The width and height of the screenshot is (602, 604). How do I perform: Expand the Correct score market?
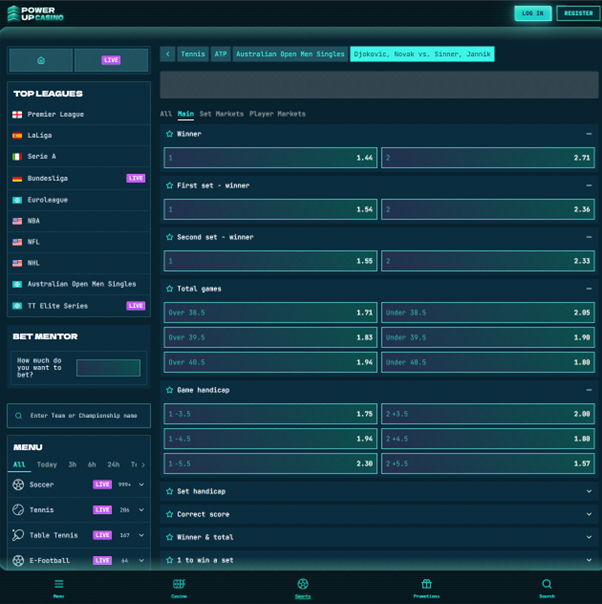[589, 514]
